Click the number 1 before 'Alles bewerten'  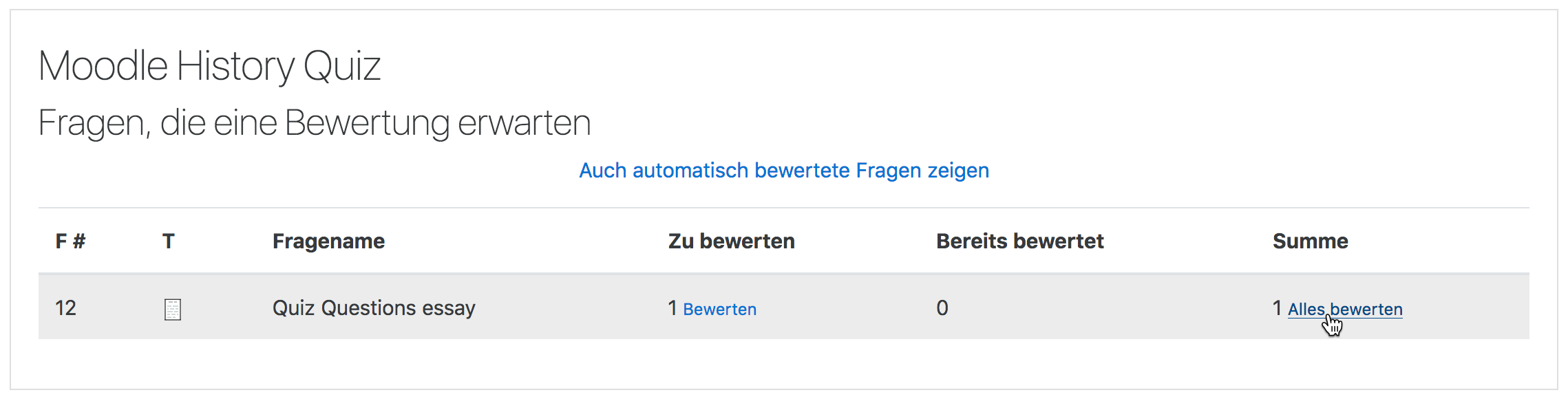coord(1277,308)
